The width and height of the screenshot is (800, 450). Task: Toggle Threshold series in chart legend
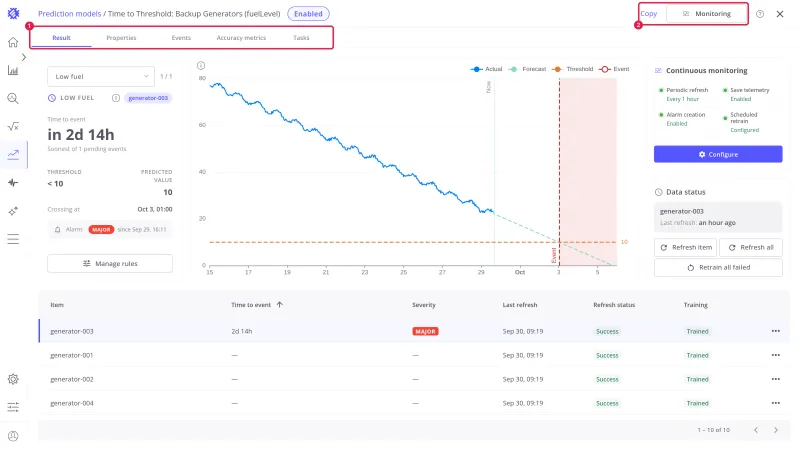click(x=572, y=69)
